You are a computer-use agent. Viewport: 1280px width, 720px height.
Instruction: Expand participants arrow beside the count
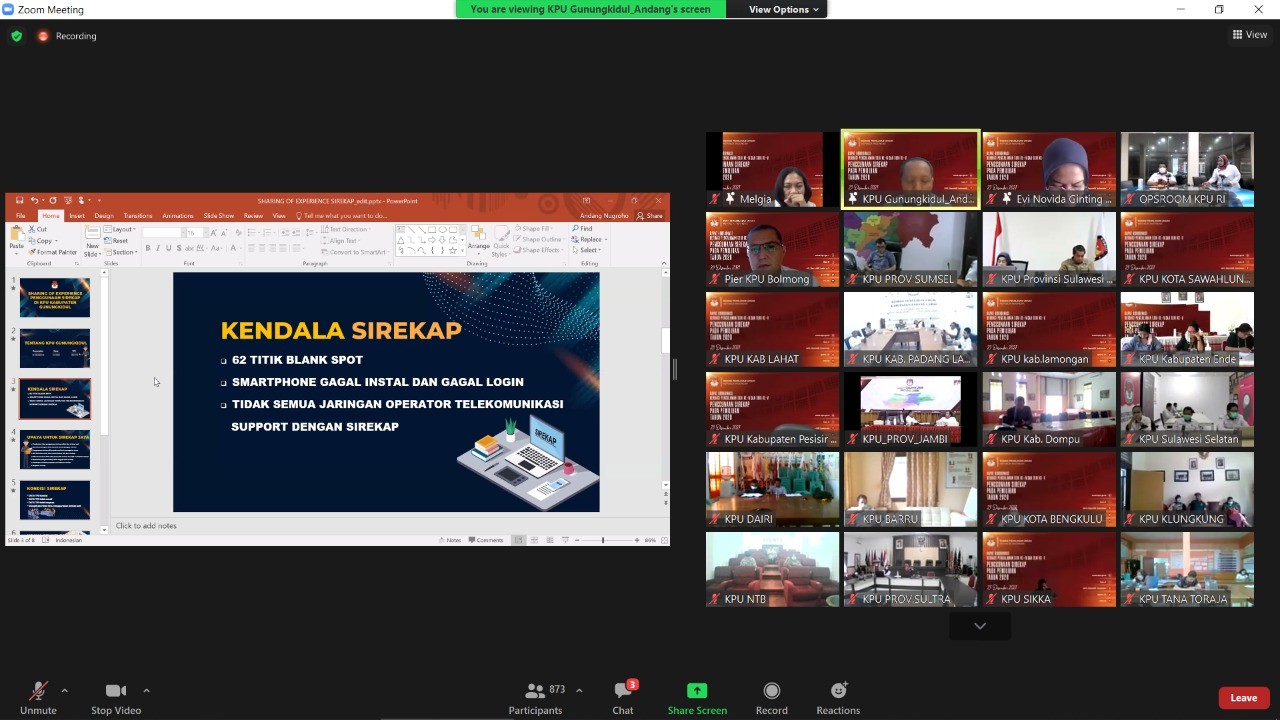(x=579, y=690)
